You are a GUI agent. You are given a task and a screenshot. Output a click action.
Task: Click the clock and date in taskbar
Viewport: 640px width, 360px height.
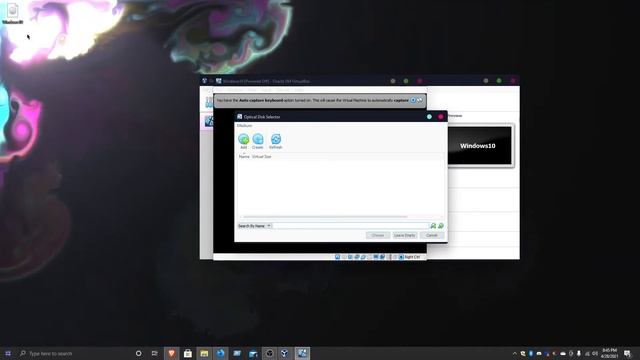pyautogui.click(x=609, y=353)
